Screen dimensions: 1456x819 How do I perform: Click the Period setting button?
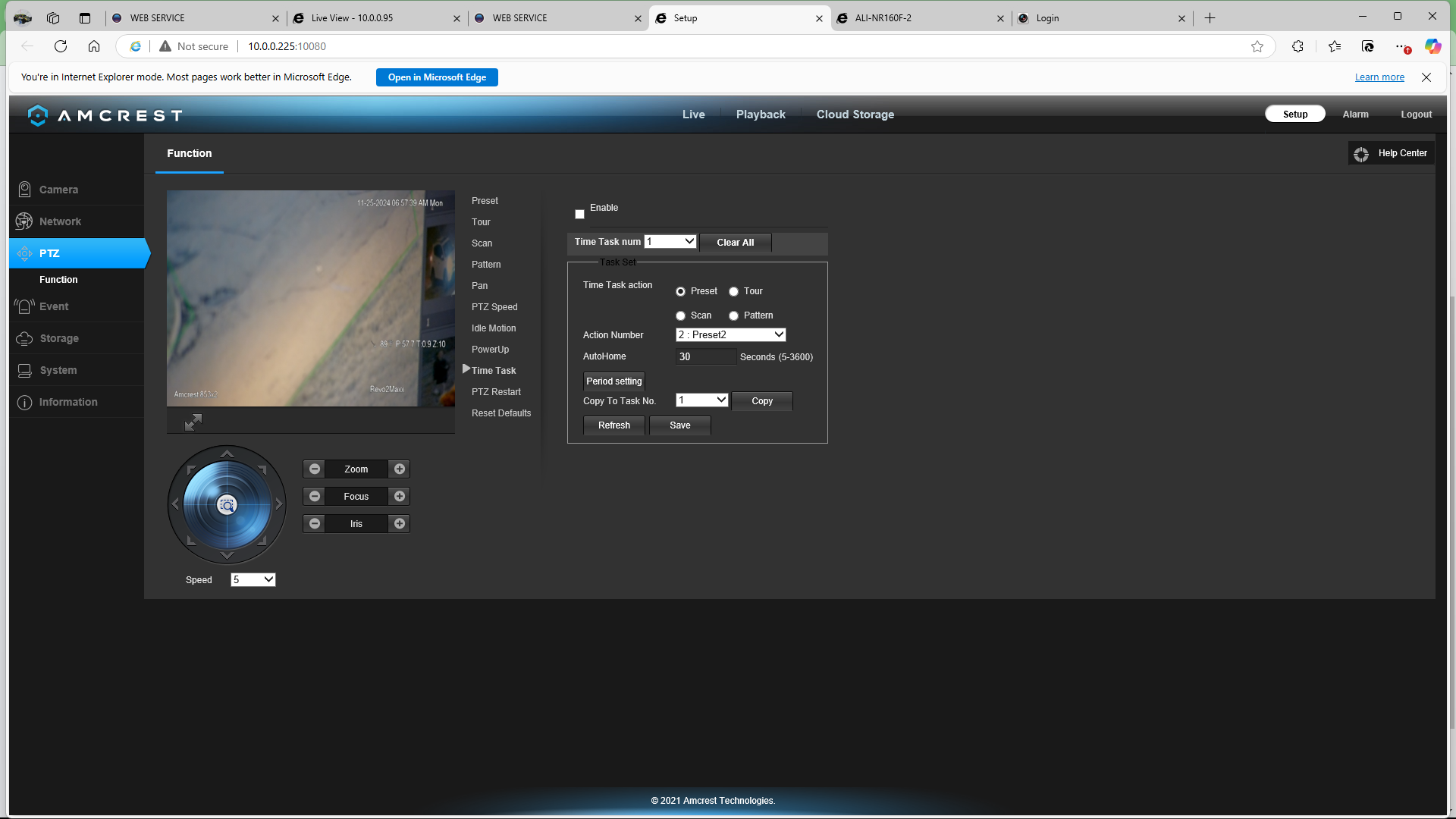(614, 381)
